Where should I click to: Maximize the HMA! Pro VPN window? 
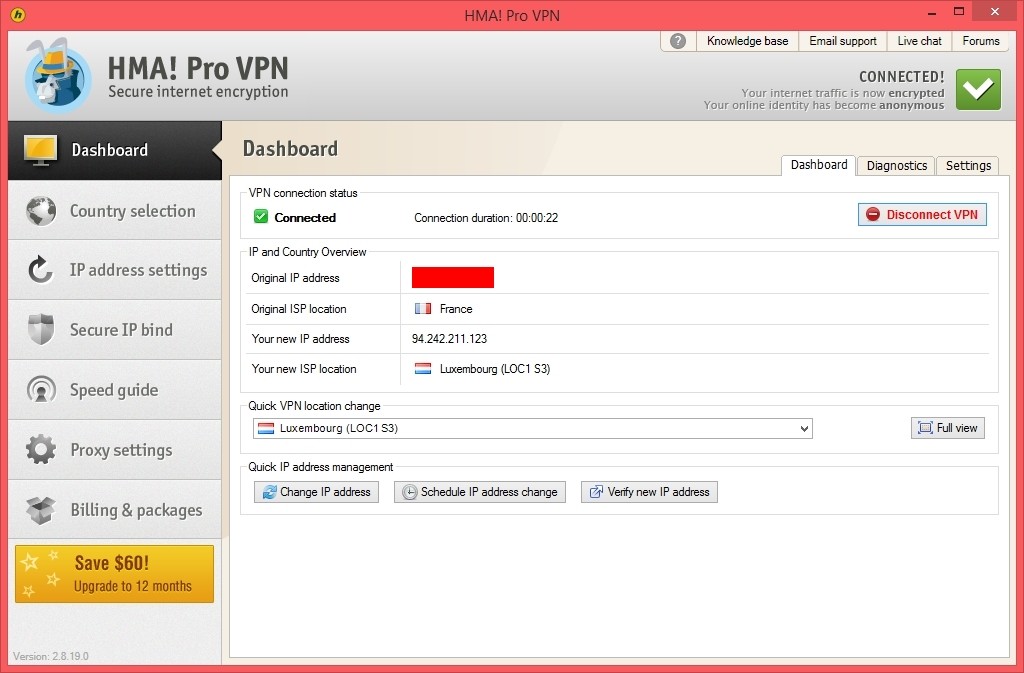pyautogui.click(x=958, y=12)
